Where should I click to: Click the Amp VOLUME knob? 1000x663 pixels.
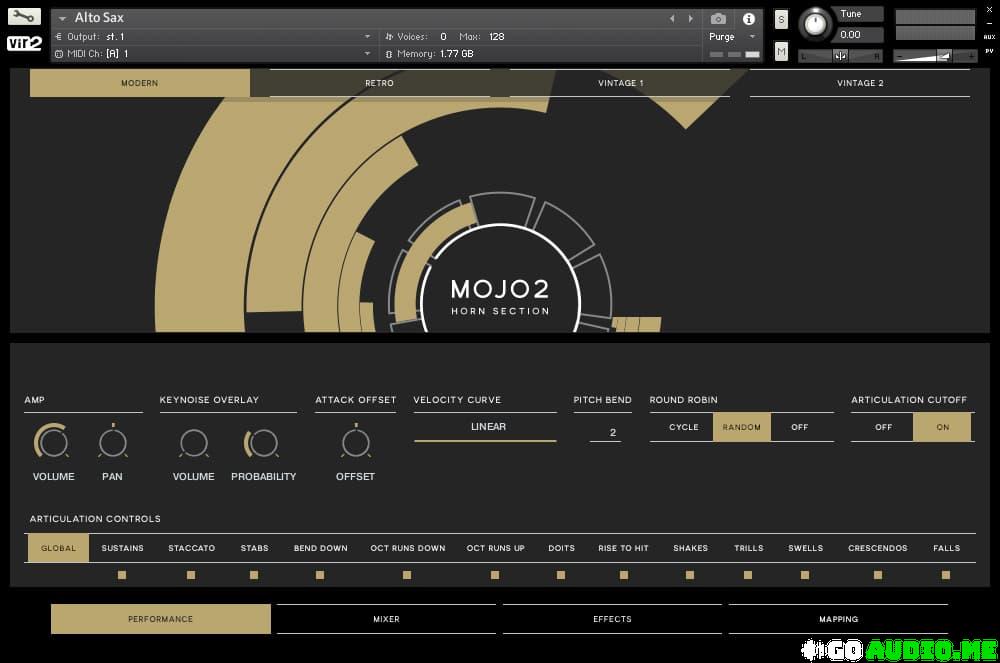click(53, 442)
